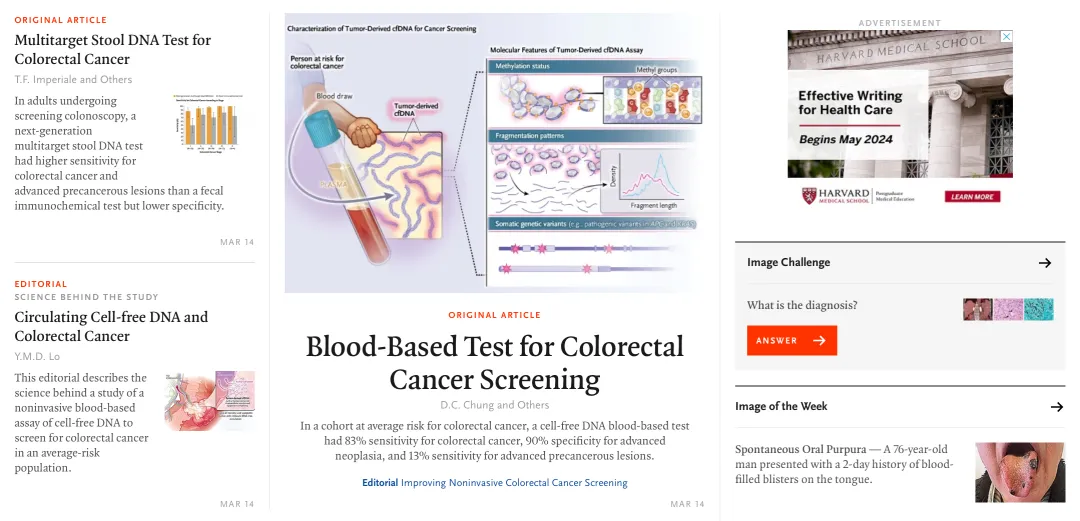Click author D.C. Chung and Others
Screen dimensions: 1080x521
tap(495, 405)
